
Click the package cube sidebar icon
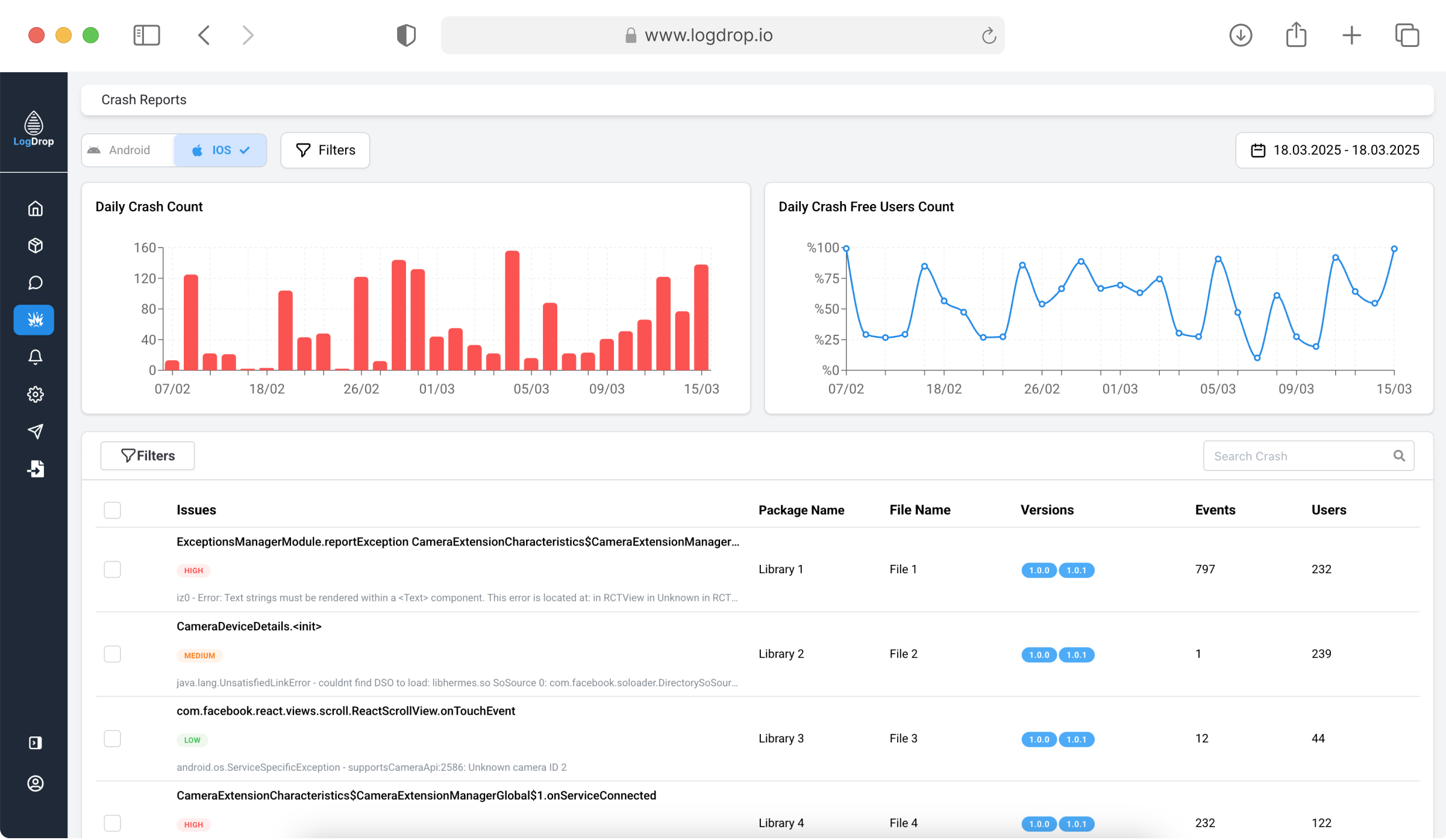pyautogui.click(x=35, y=246)
